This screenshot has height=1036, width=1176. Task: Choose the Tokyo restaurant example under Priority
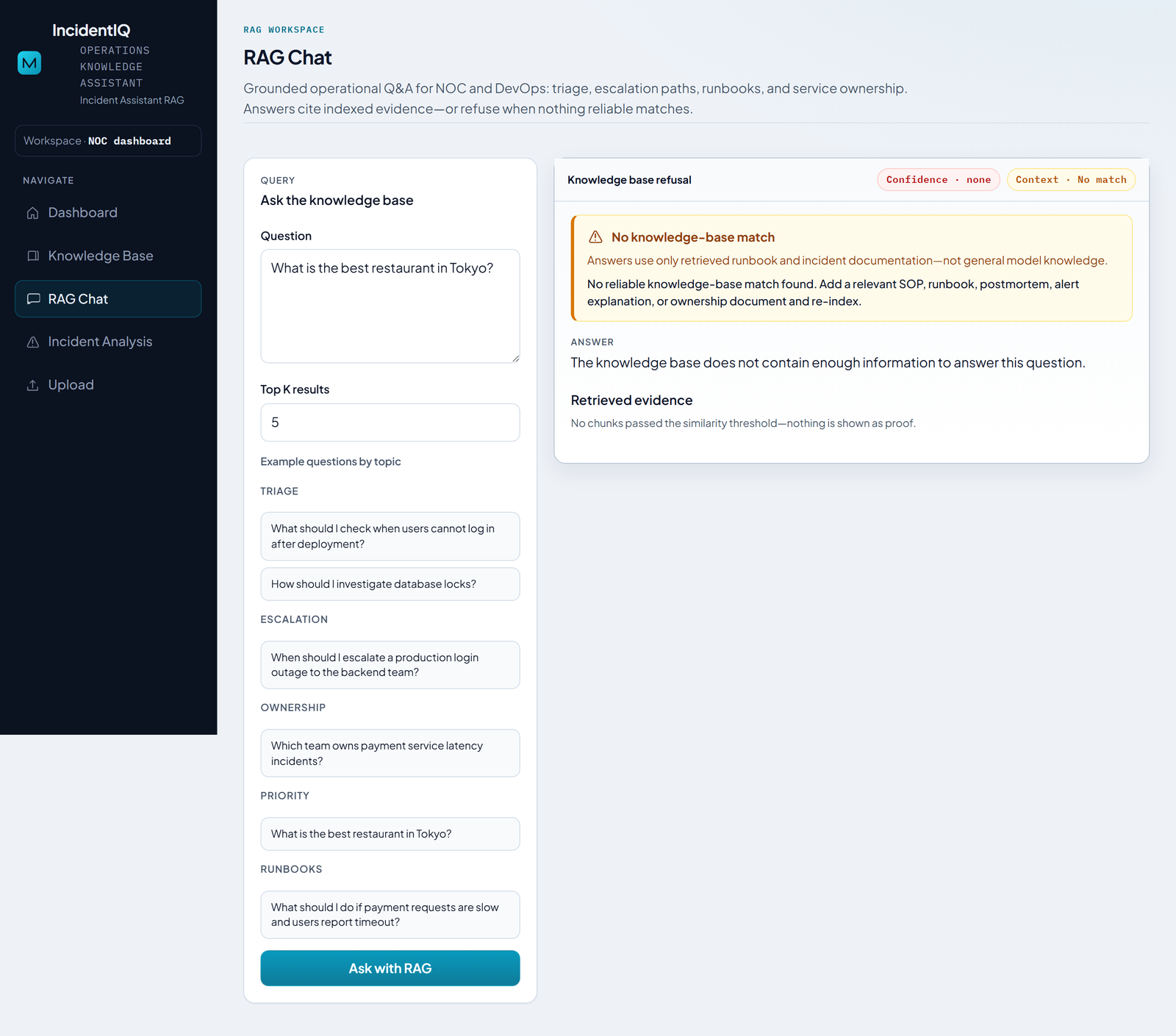[390, 834]
